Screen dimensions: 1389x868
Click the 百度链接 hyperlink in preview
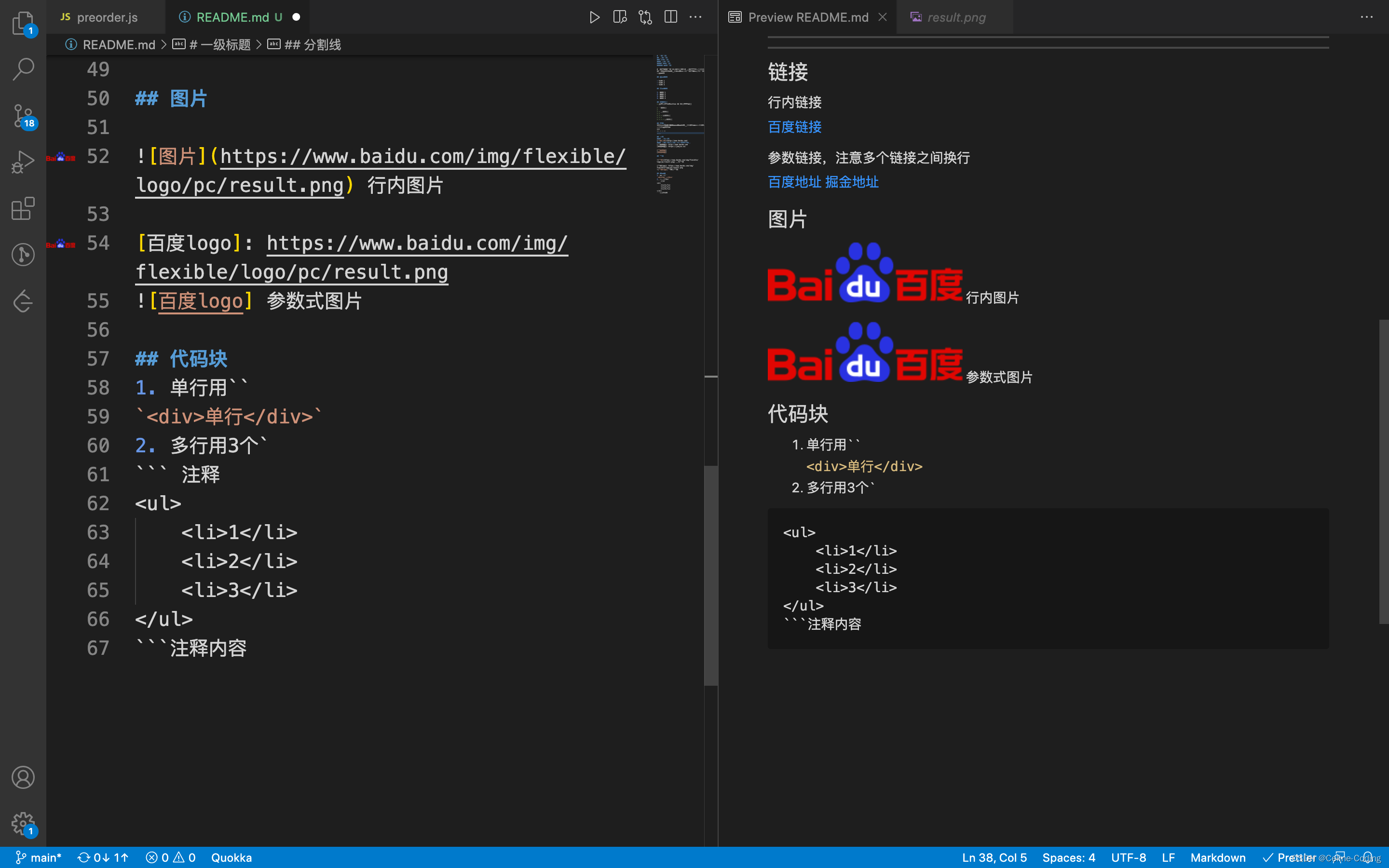point(794,127)
